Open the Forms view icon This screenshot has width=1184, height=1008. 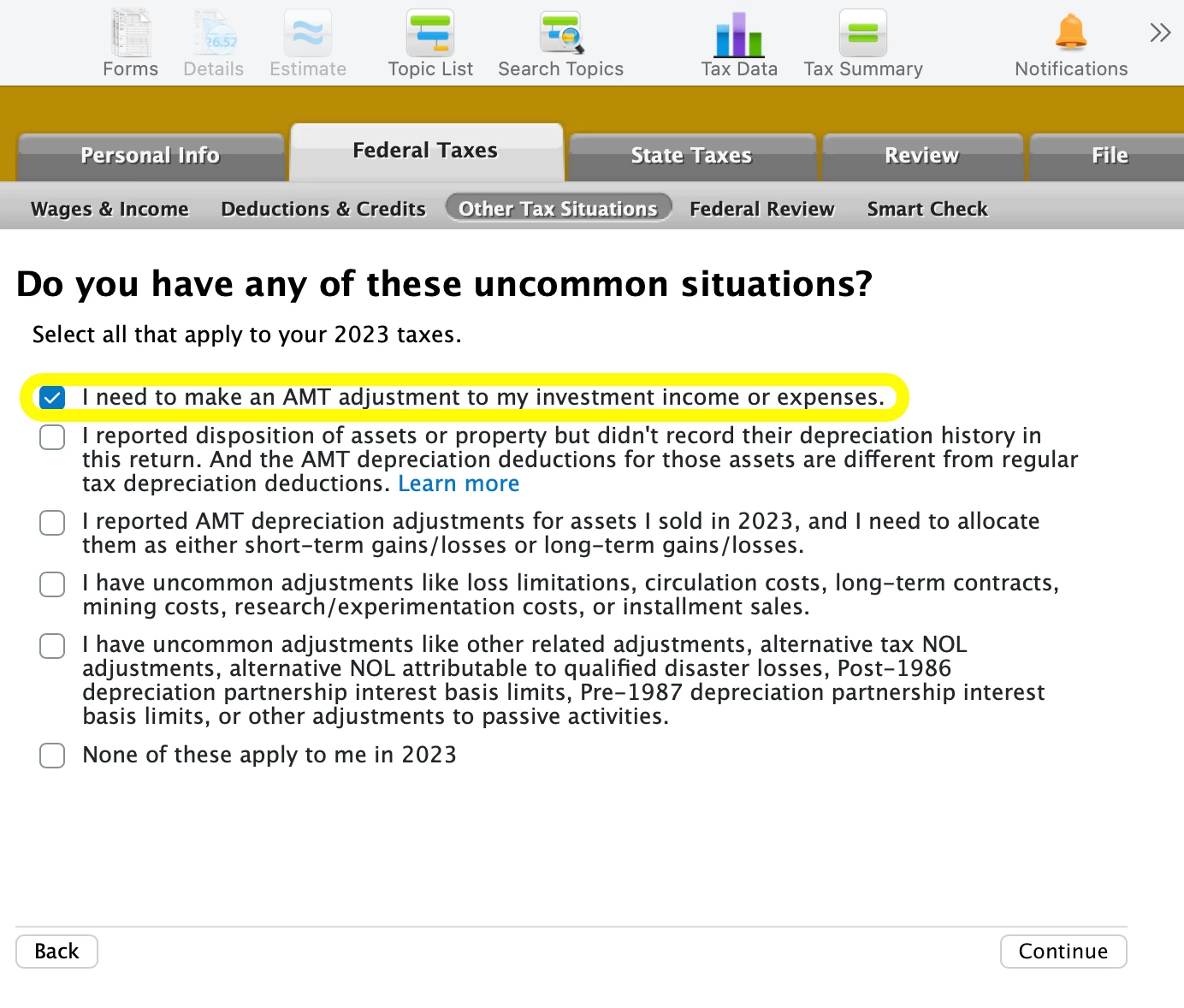tap(131, 34)
